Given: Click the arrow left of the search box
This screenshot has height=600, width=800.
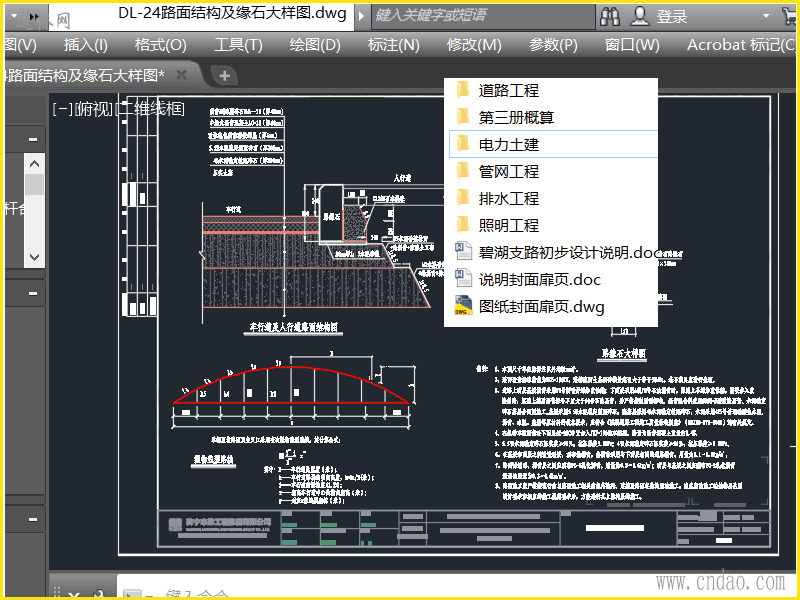Looking at the screenshot, I should (x=361, y=16).
